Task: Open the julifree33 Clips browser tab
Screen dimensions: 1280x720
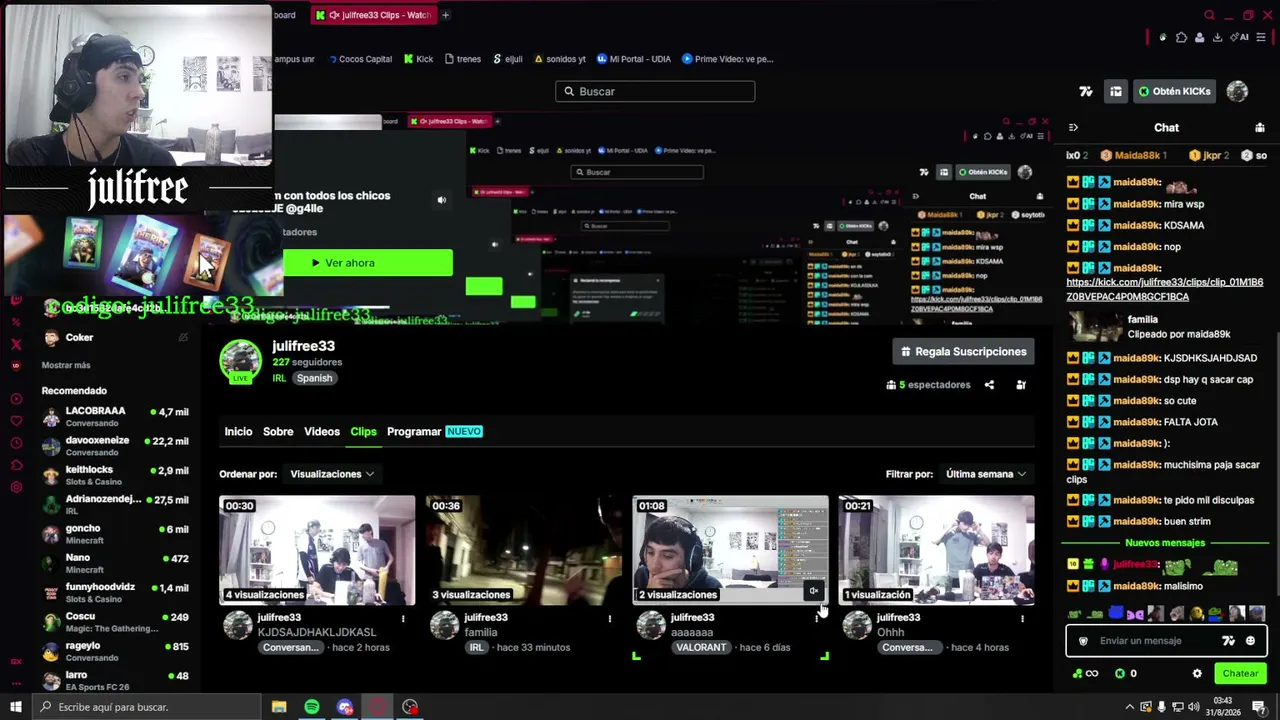Action: pos(372,15)
